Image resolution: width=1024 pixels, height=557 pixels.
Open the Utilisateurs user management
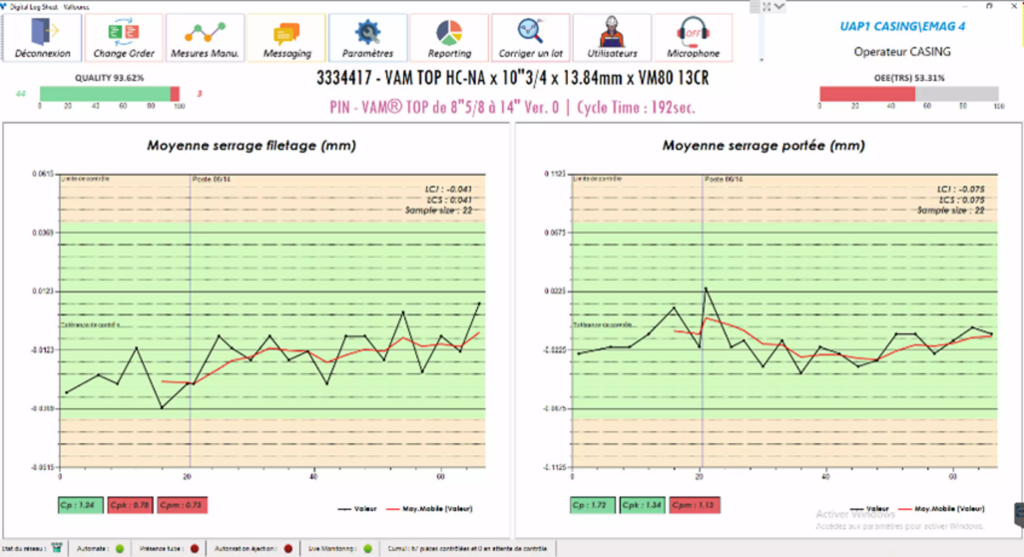point(611,38)
